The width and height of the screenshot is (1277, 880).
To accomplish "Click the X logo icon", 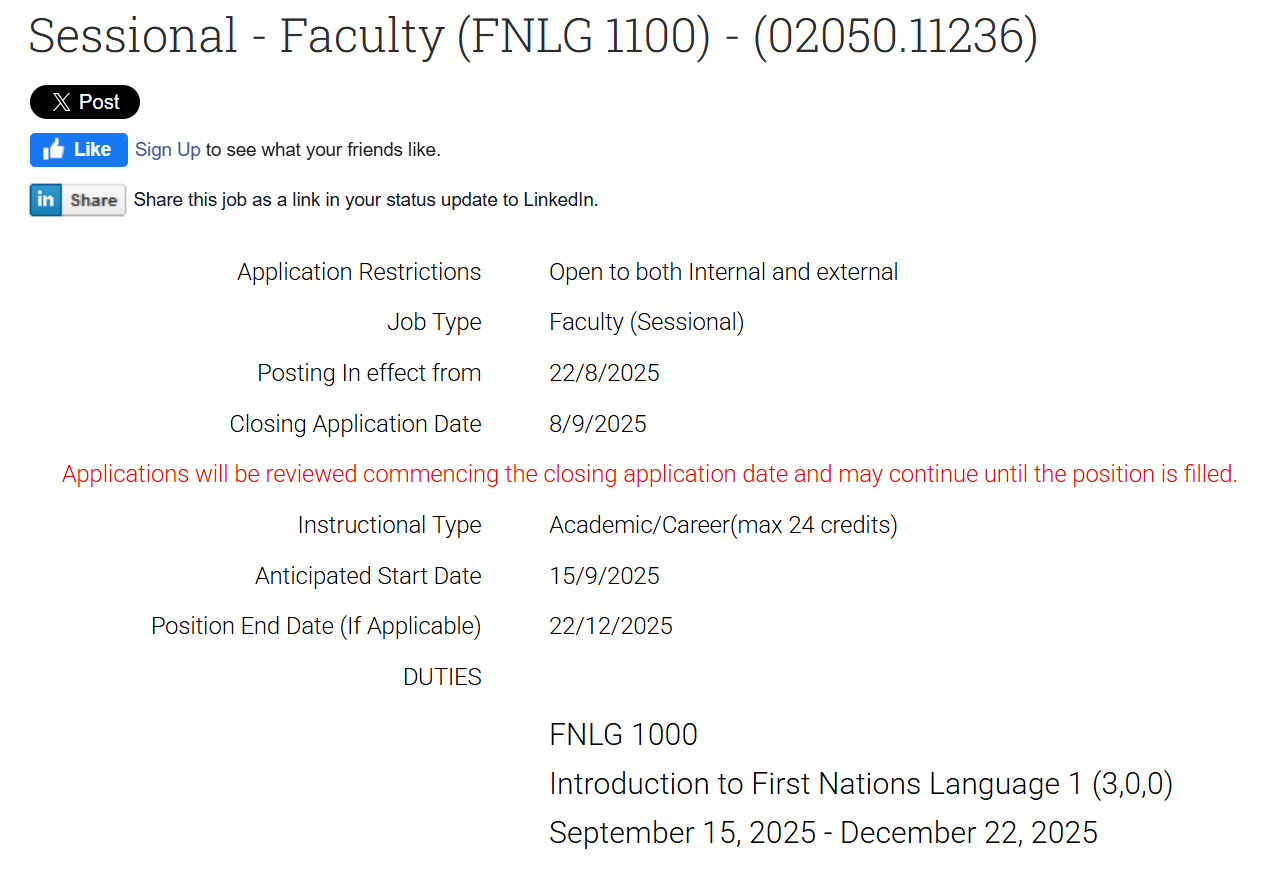I will pyautogui.click(x=61, y=102).
